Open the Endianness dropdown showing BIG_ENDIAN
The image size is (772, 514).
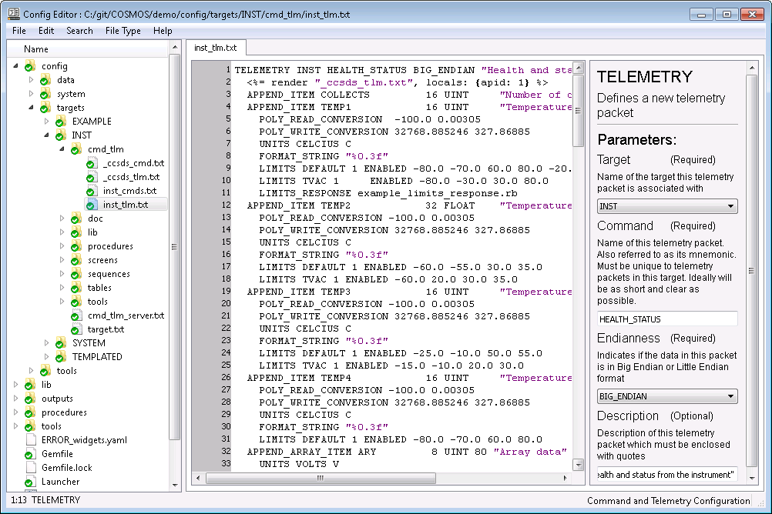point(667,396)
